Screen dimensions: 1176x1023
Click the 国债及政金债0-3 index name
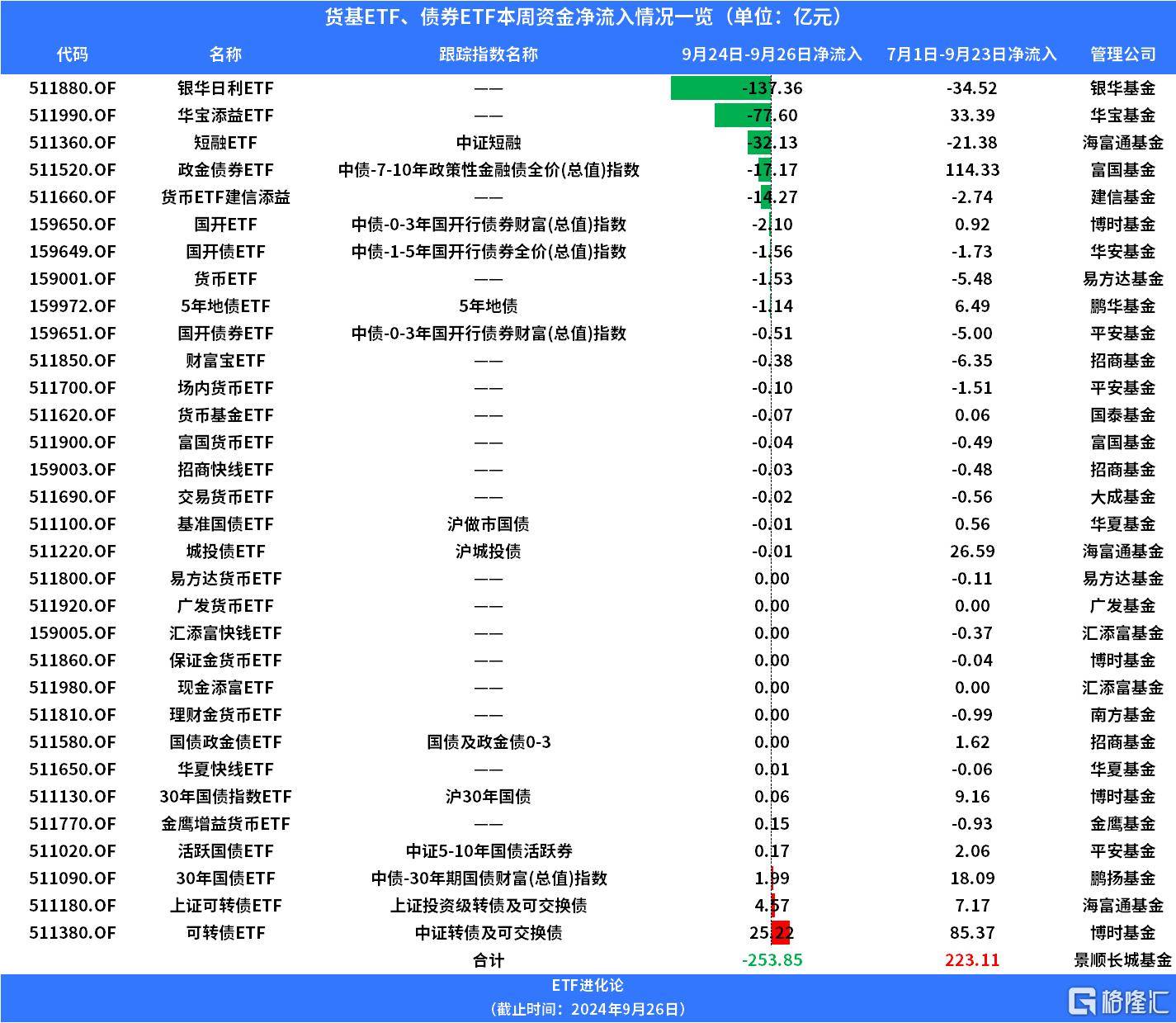tap(489, 742)
